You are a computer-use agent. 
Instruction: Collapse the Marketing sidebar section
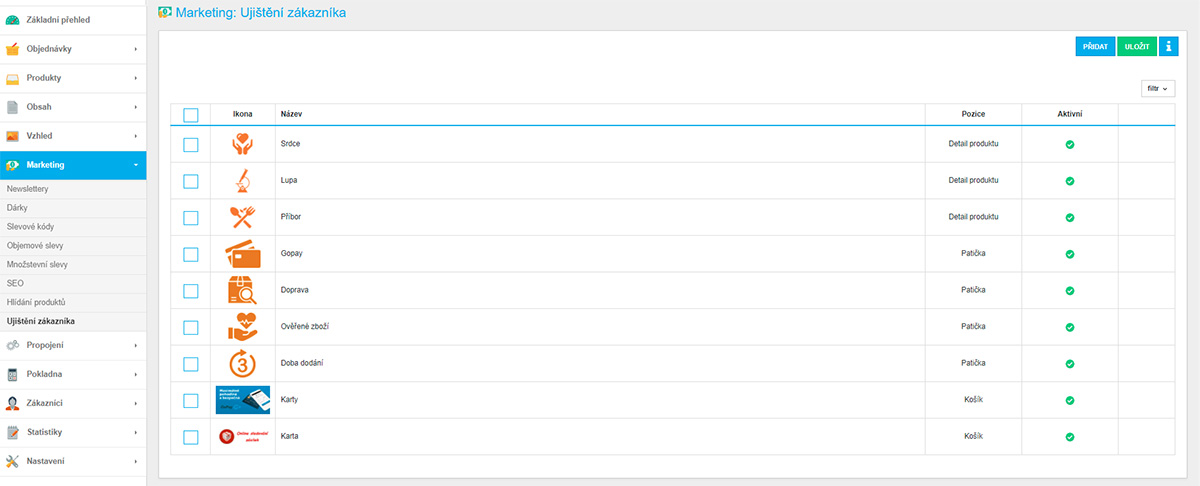tap(73, 165)
